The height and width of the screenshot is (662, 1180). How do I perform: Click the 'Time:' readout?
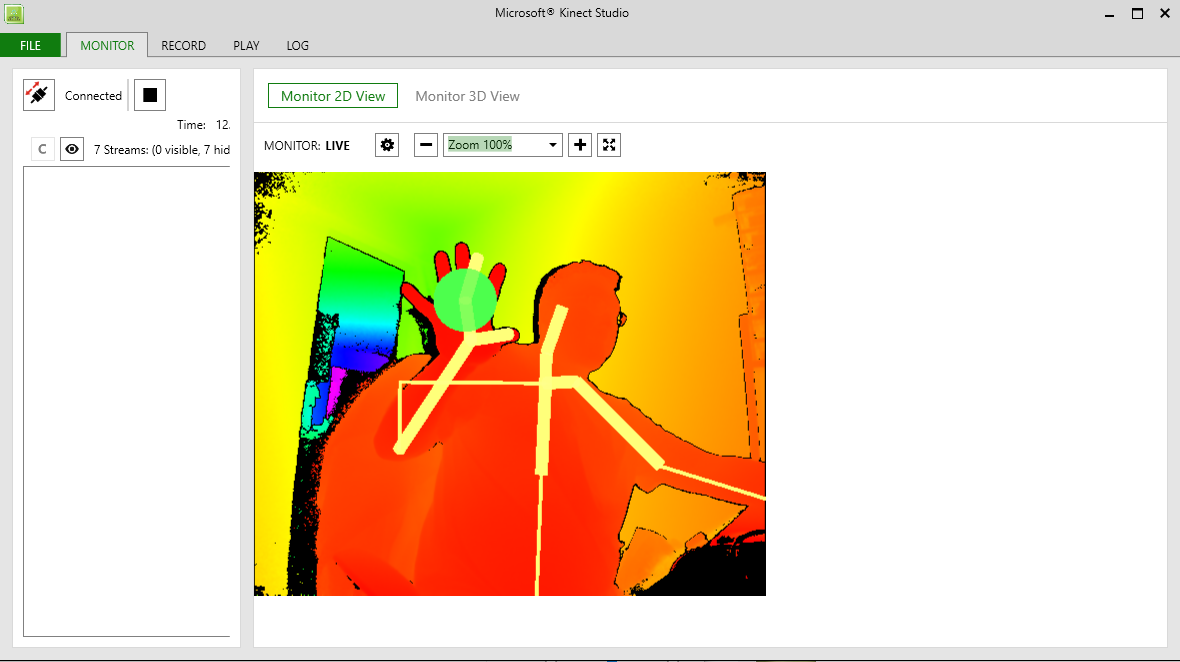(203, 125)
